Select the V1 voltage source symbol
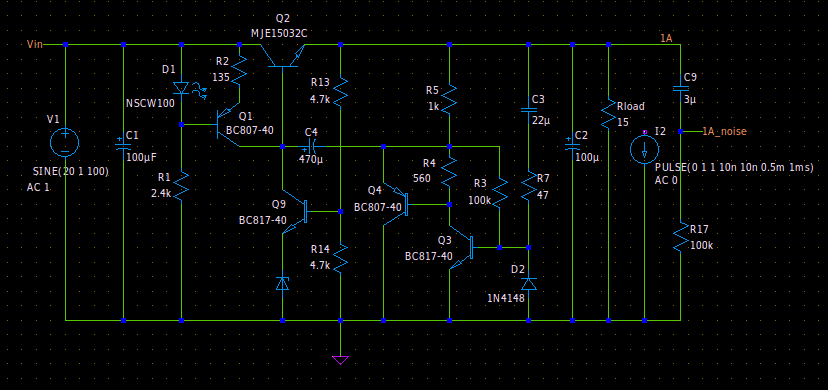Screen dimensions: 828x390 (x=65, y=142)
